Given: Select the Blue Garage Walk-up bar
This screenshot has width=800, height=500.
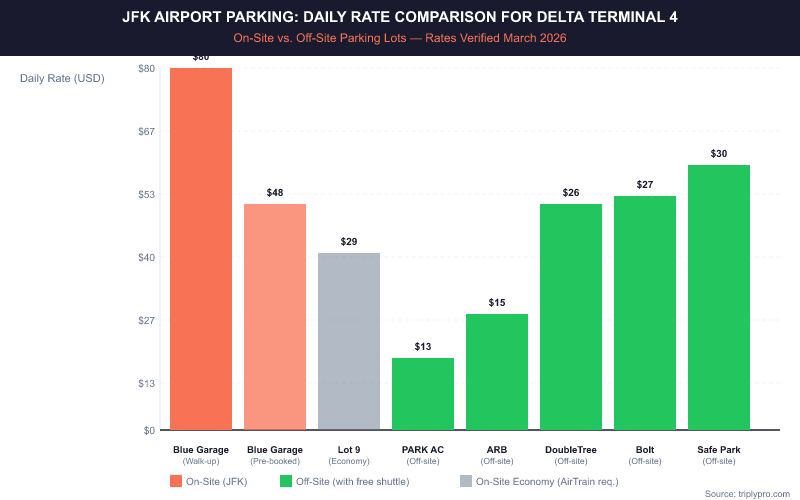Looking at the screenshot, I should click(x=201, y=249).
